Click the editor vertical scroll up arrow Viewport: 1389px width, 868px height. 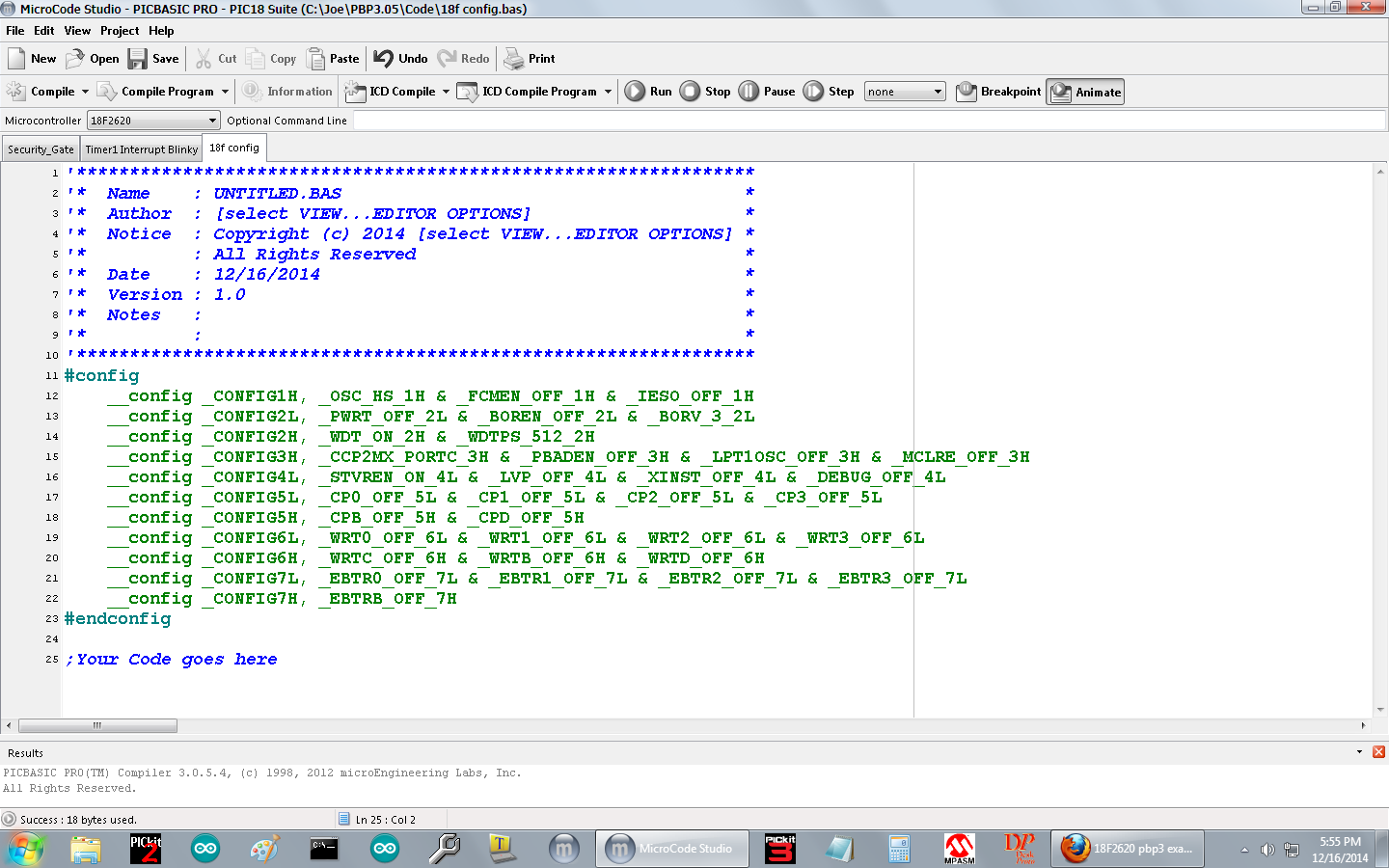[x=1380, y=171]
